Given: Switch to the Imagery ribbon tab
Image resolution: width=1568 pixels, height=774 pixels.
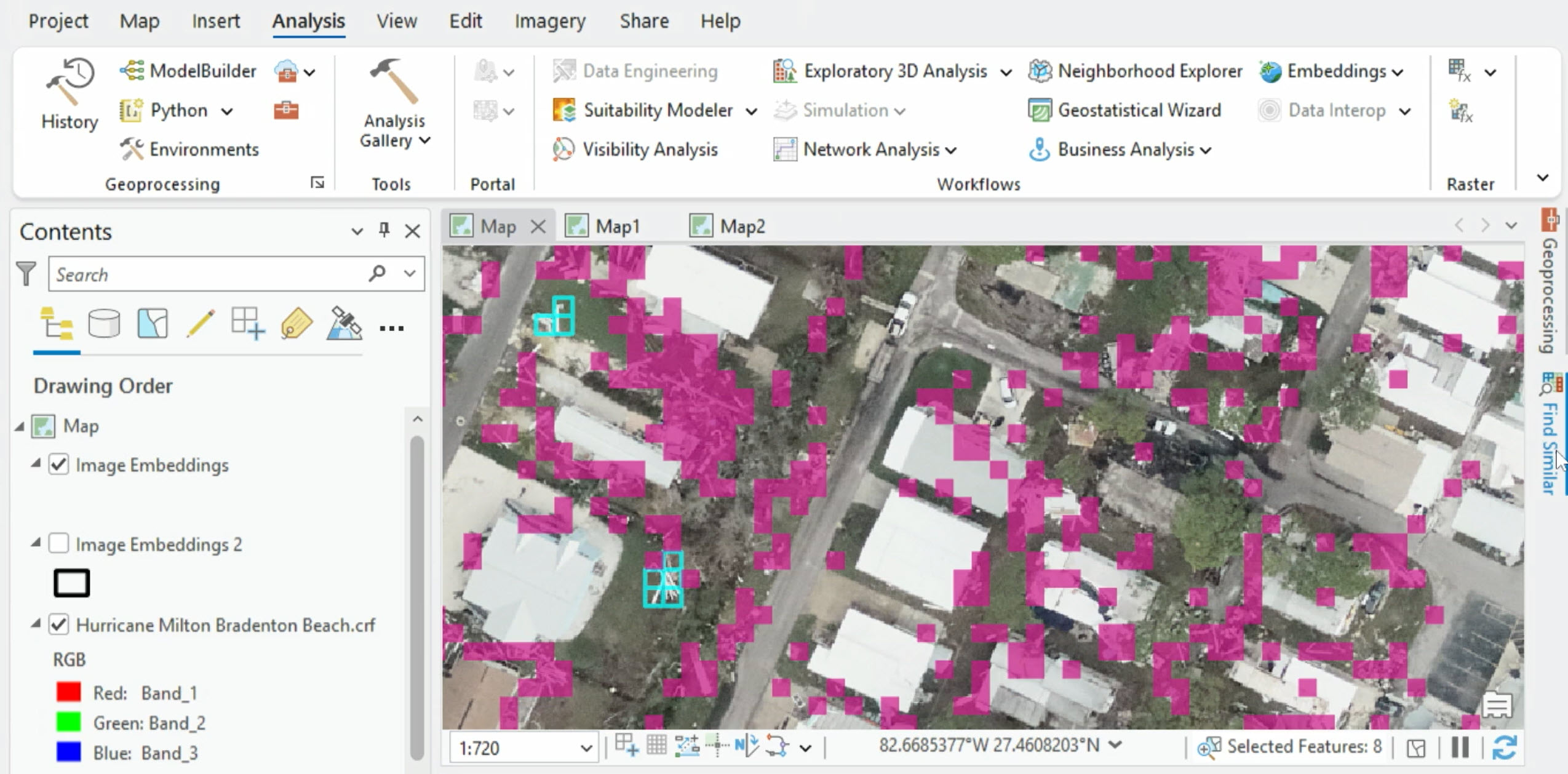Looking at the screenshot, I should [x=549, y=20].
